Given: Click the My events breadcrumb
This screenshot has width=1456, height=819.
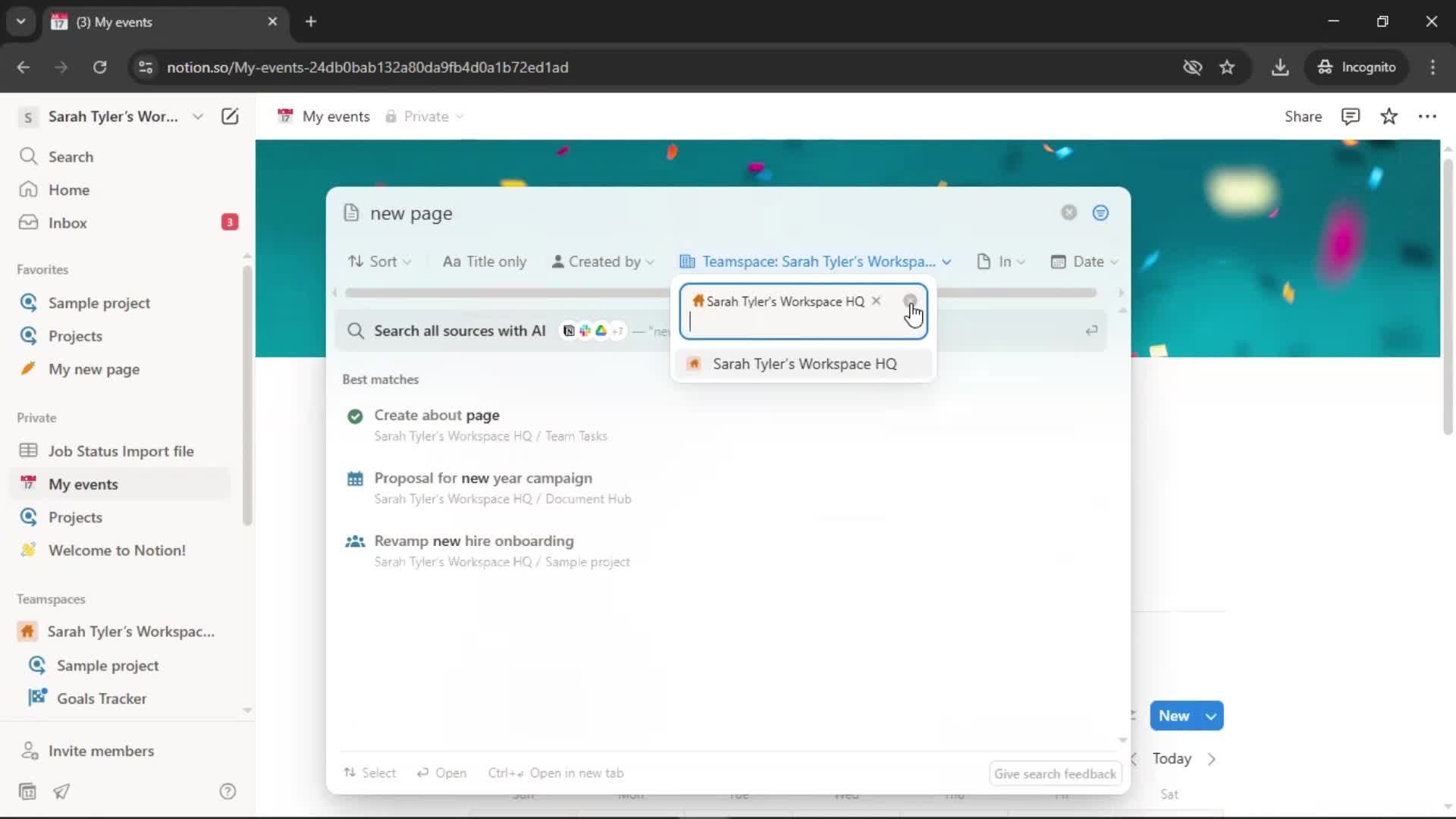Looking at the screenshot, I should point(324,116).
